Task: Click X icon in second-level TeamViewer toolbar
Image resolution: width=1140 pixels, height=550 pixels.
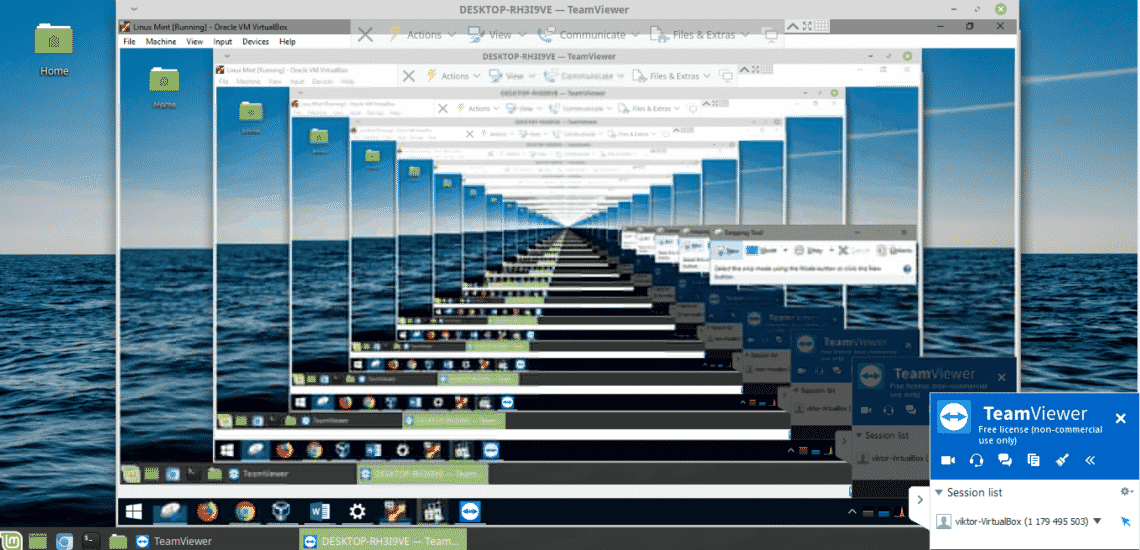Action: click(x=409, y=76)
